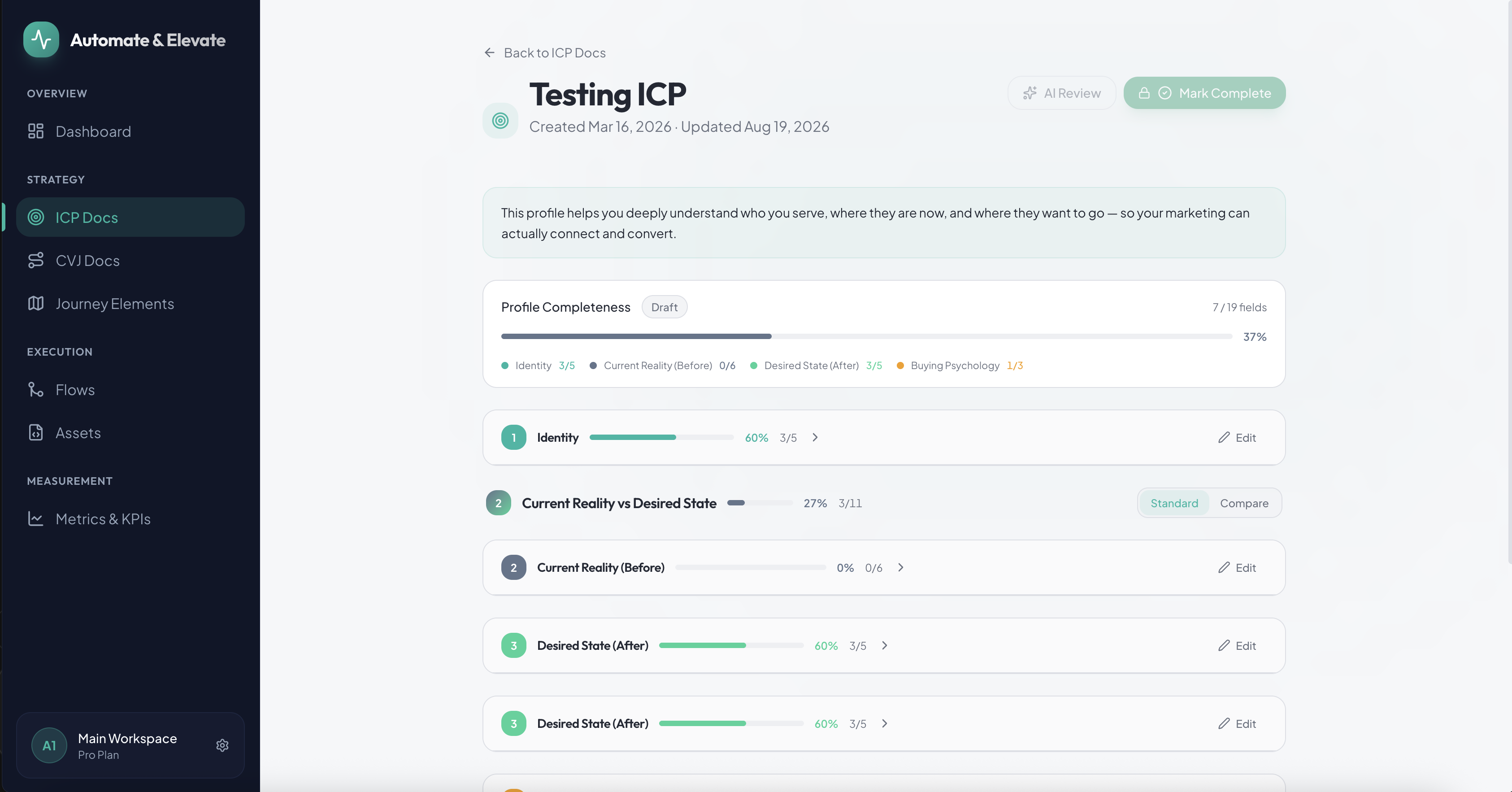Image resolution: width=1512 pixels, height=792 pixels.
Task: Open the Flows section
Action: (x=130, y=390)
